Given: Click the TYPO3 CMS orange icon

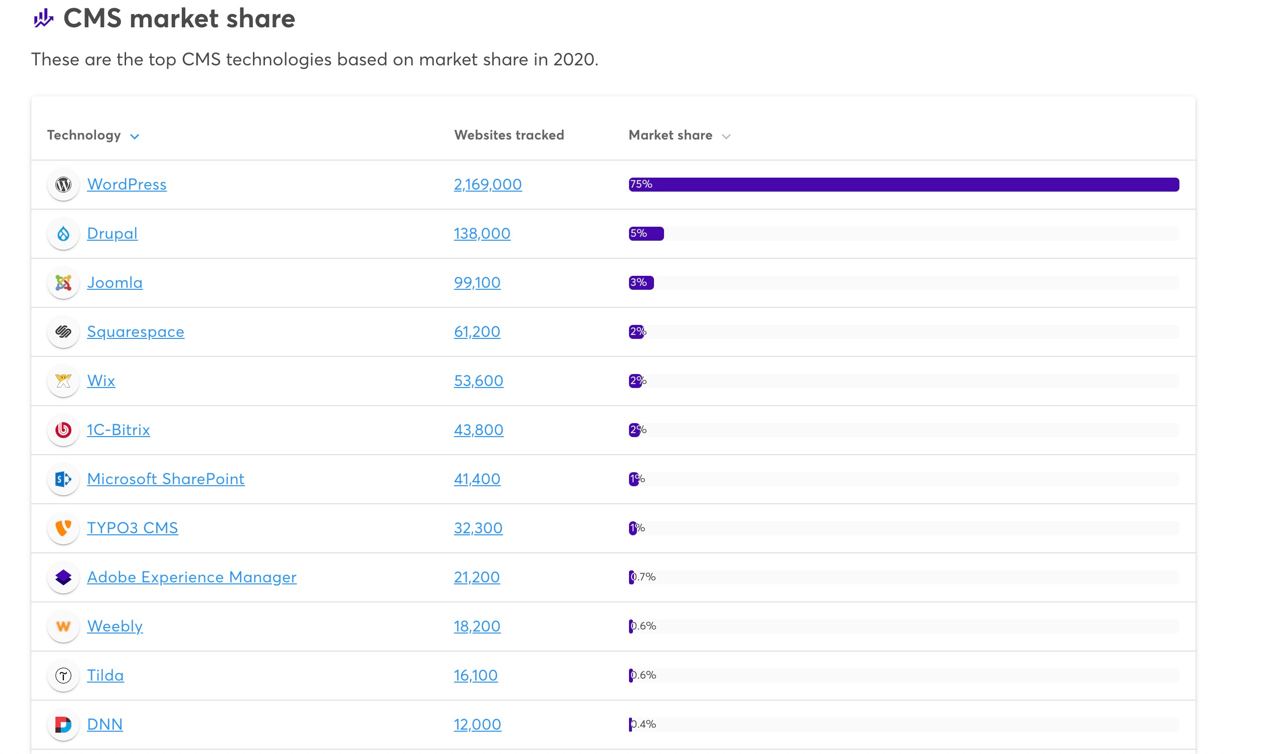Looking at the screenshot, I should (63, 528).
